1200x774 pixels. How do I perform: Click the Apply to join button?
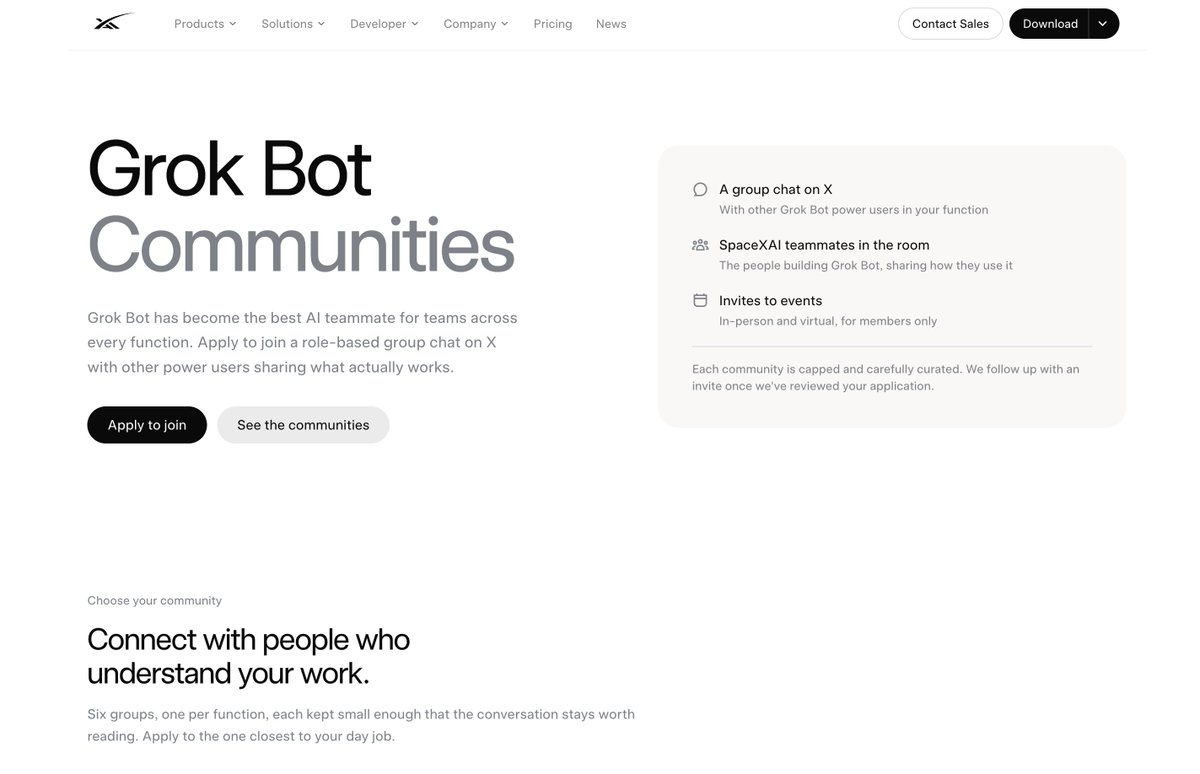click(147, 425)
